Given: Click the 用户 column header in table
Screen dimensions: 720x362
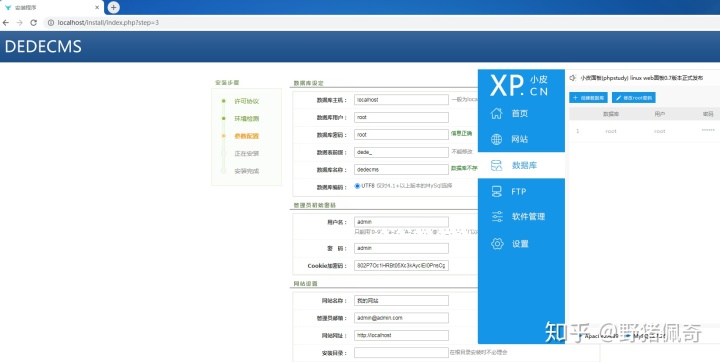Looking at the screenshot, I should [660, 114].
